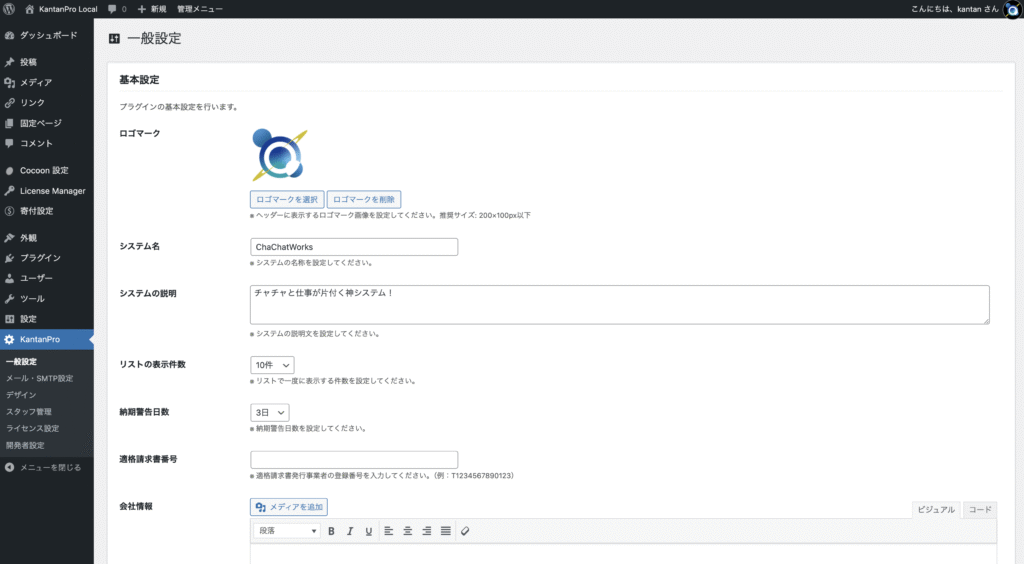This screenshot has width=1024, height=564.
Task: Open the user avatar in top bar
Action: point(1012,9)
